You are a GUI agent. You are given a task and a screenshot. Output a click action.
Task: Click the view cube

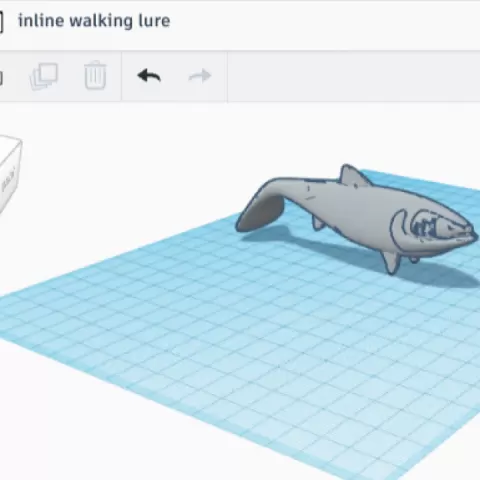coord(9,173)
